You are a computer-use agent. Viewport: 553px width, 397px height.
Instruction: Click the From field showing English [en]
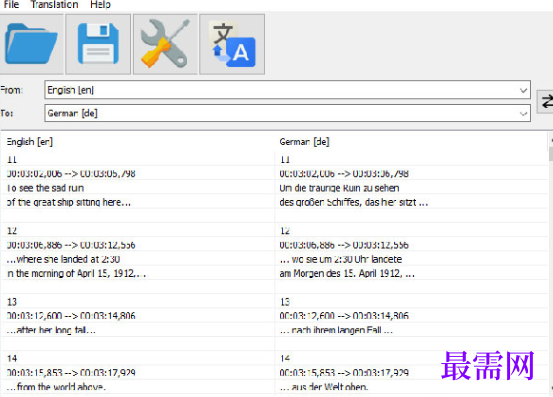(287, 90)
